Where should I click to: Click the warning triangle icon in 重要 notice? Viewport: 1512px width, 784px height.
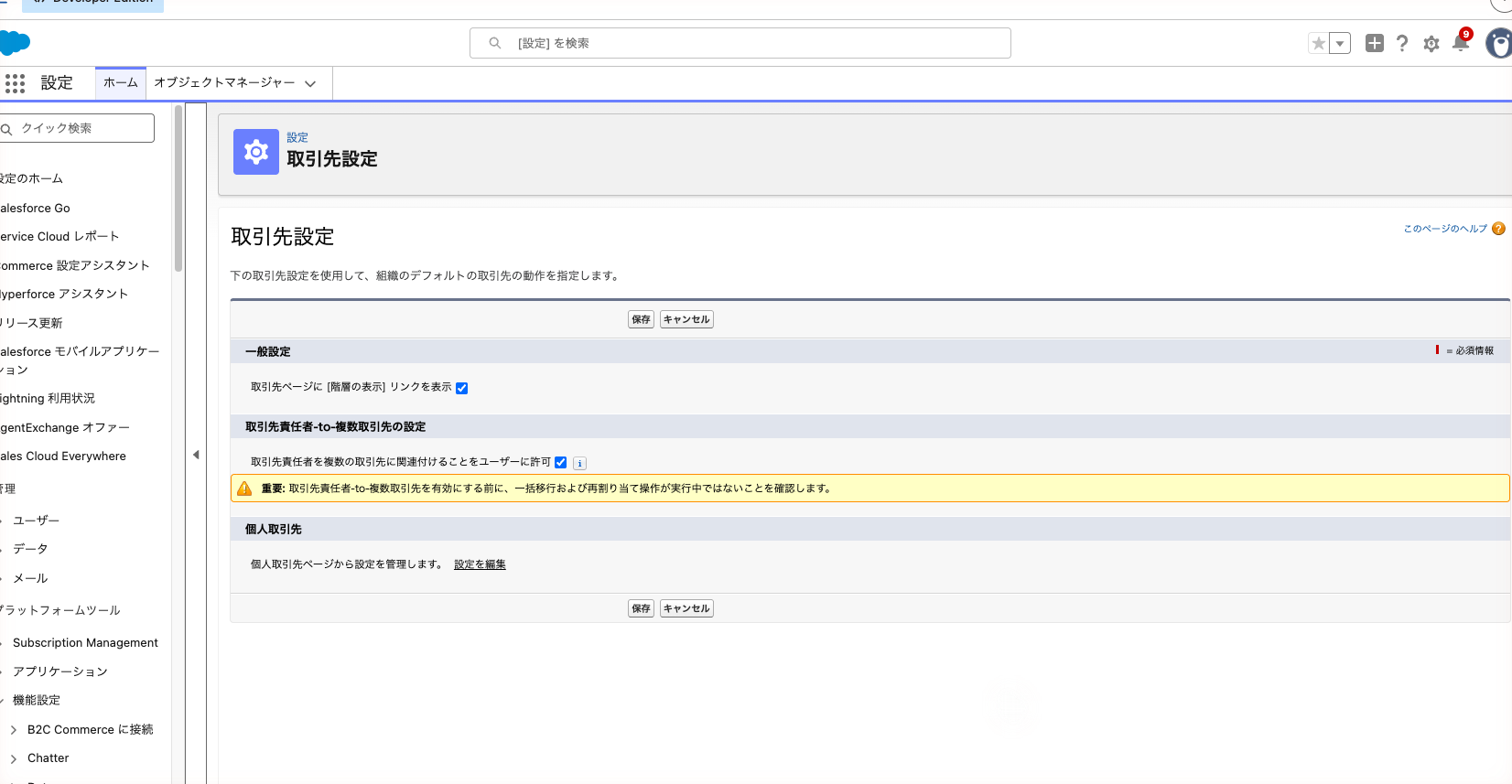coord(244,489)
